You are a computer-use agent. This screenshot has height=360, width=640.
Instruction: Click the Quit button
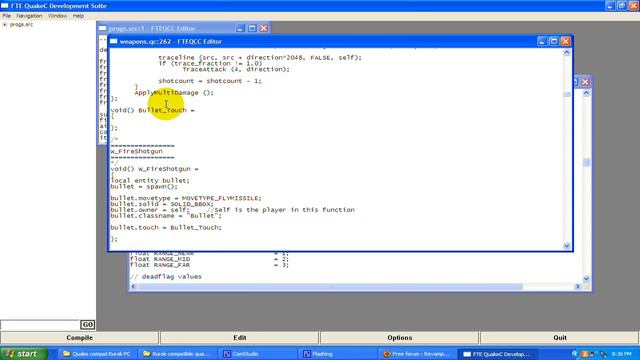pyautogui.click(x=560, y=338)
